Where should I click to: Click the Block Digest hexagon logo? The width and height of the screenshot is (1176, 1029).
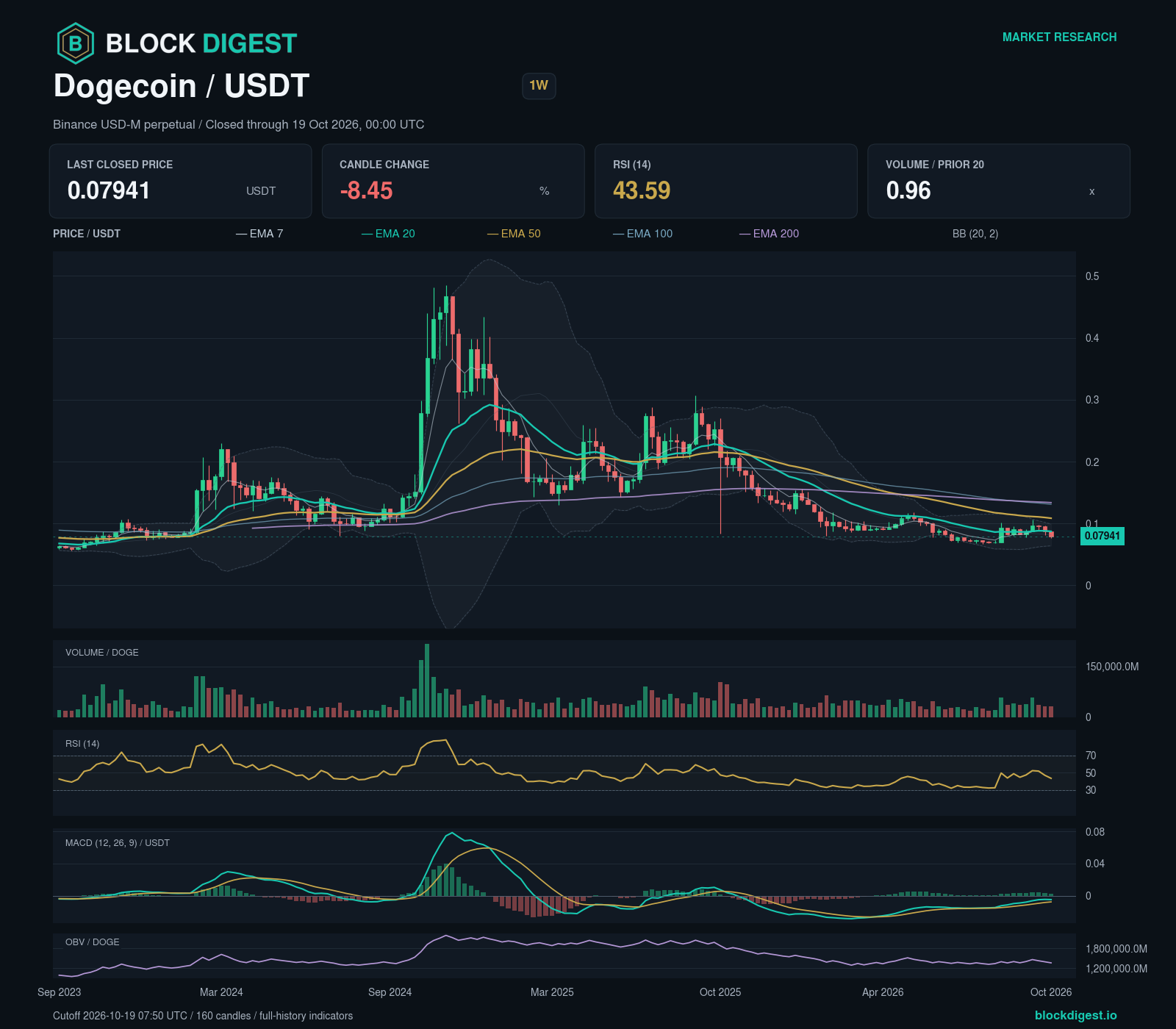[76, 43]
